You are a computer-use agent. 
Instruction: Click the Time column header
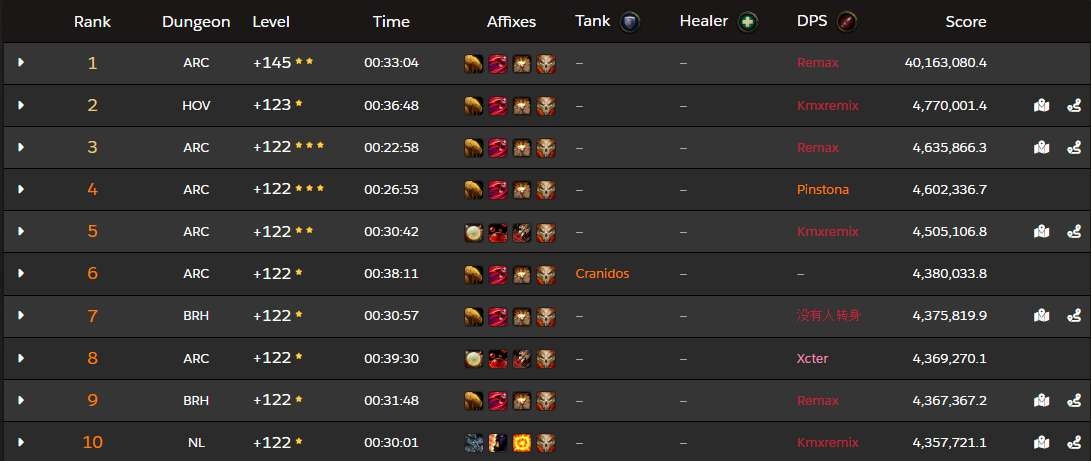click(391, 21)
